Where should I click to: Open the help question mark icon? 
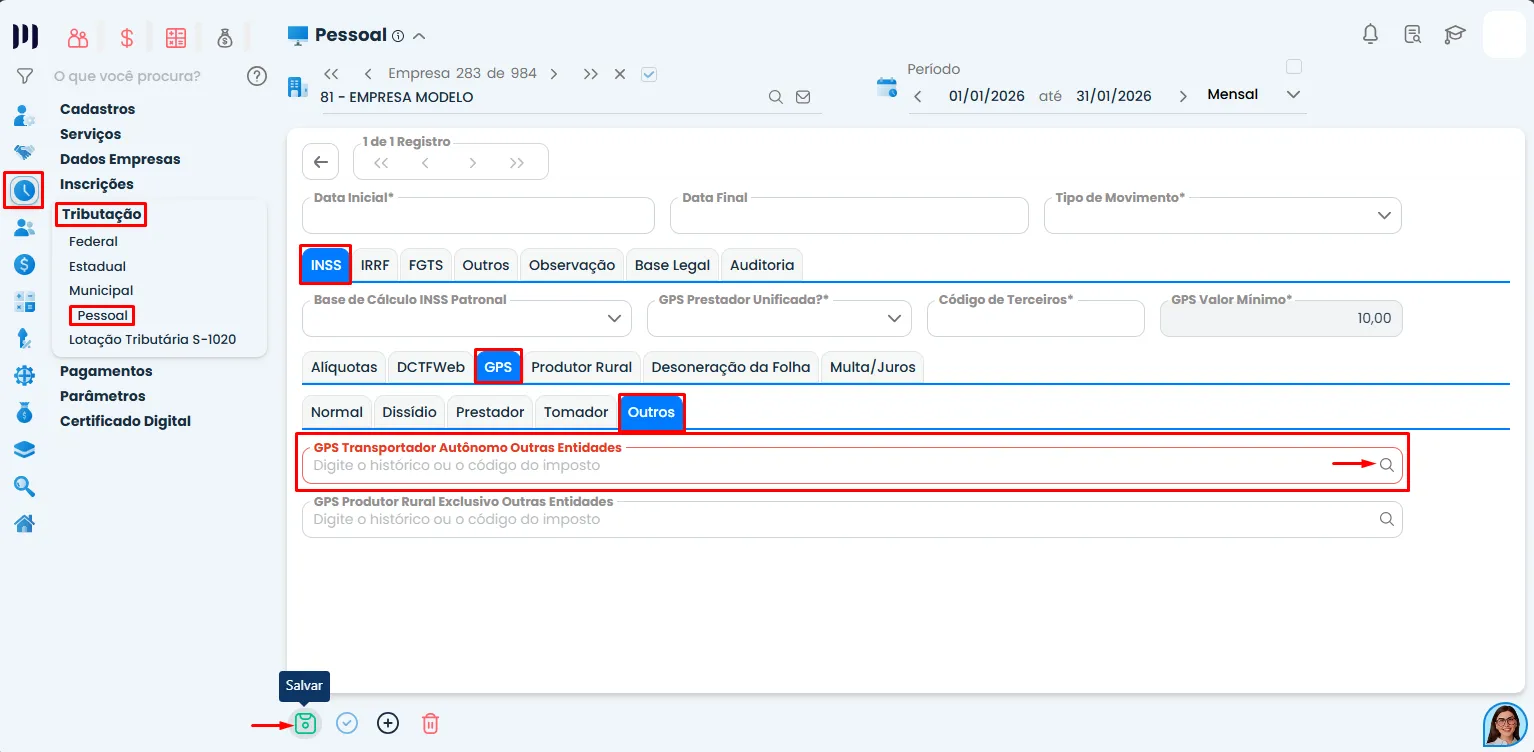pos(257,76)
